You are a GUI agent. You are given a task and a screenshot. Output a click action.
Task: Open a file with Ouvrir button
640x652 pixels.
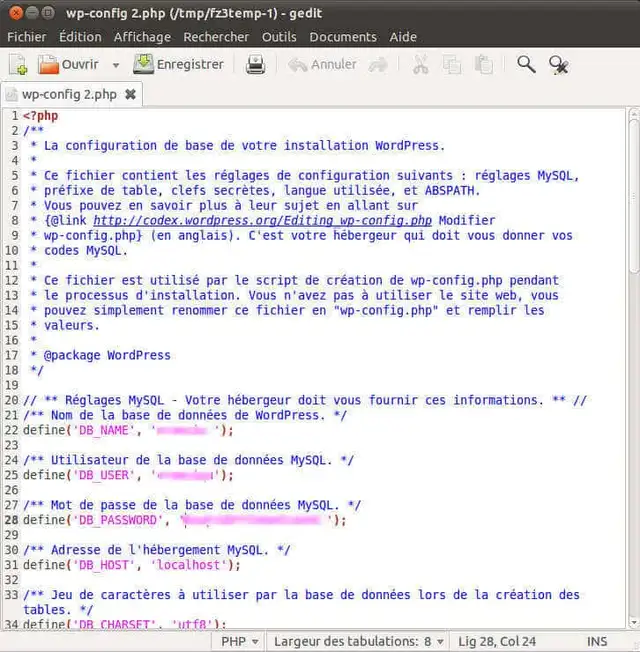point(68,64)
